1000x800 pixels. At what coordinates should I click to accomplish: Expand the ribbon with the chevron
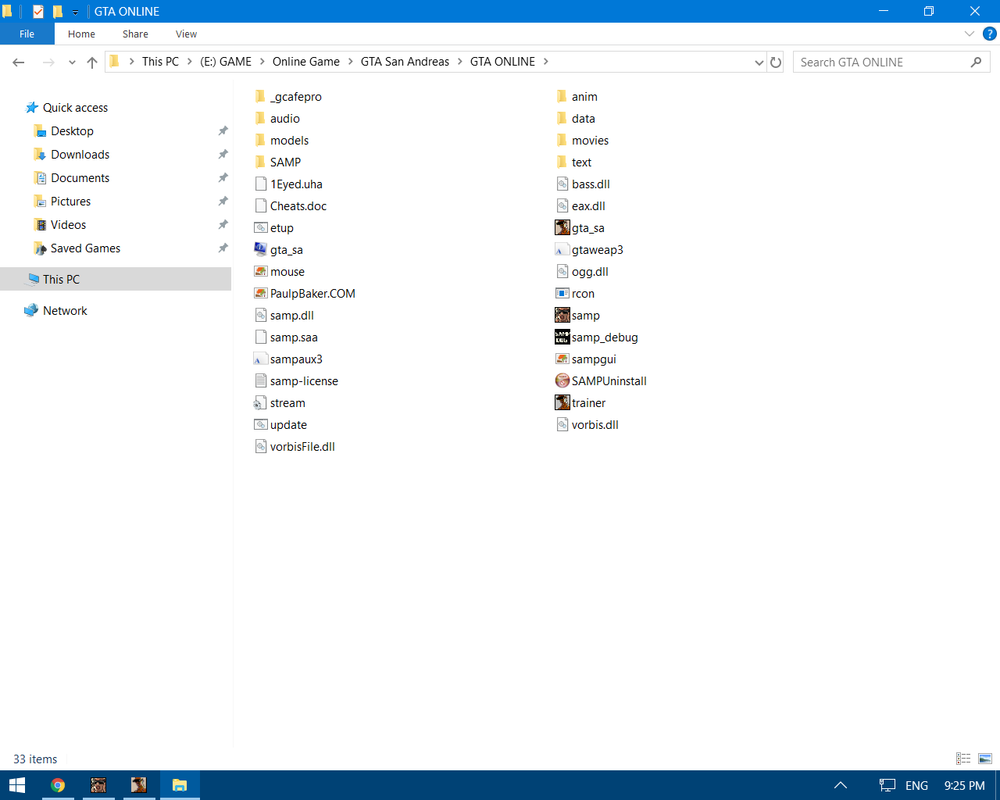[x=969, y=34]
